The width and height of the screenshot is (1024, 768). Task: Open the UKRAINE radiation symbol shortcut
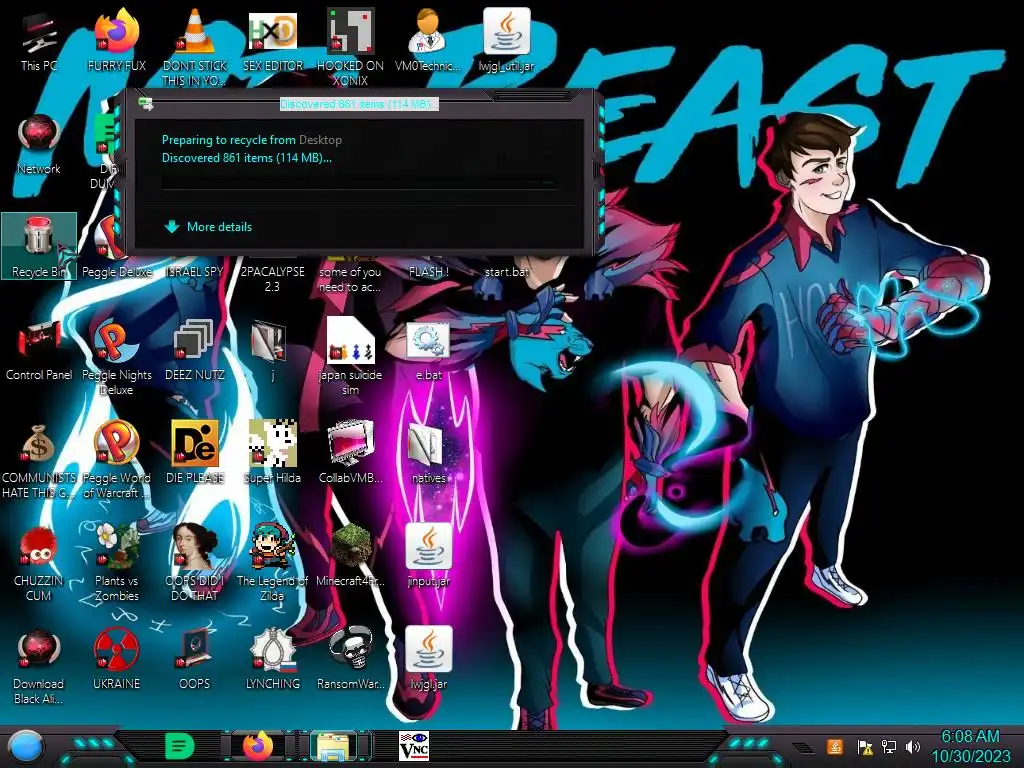(x=116, y=658)
